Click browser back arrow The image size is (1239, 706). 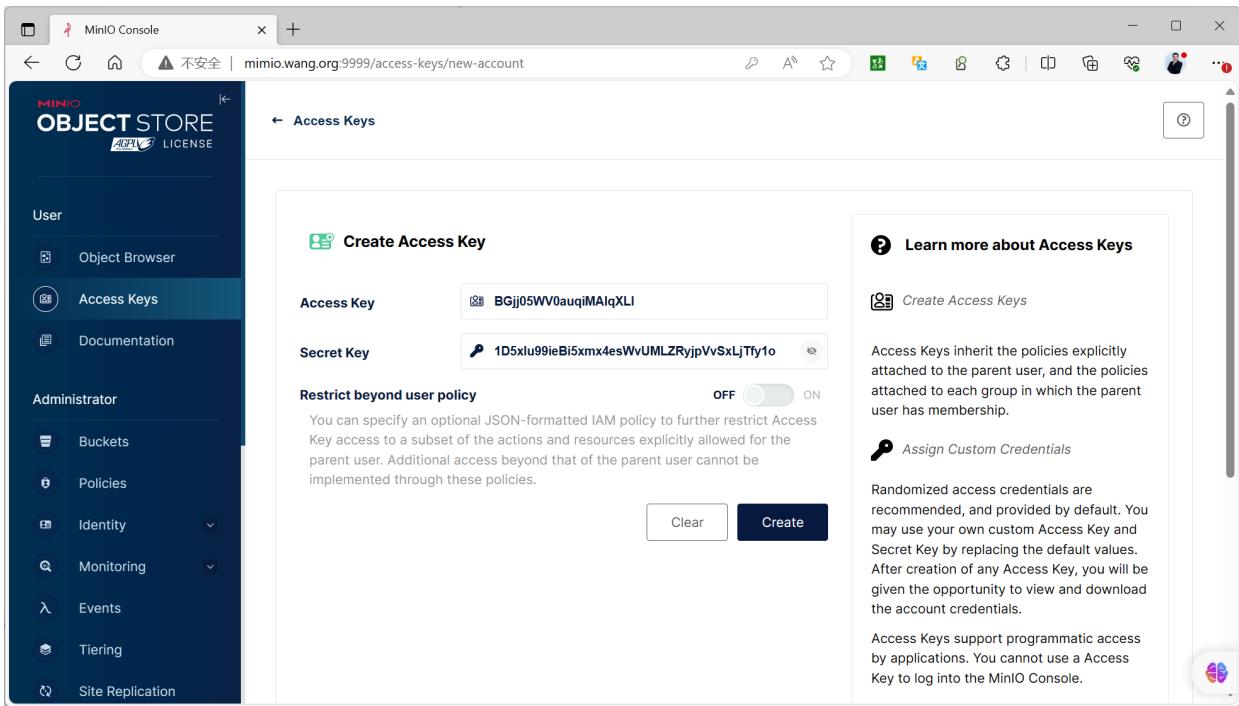coord(31,63)
